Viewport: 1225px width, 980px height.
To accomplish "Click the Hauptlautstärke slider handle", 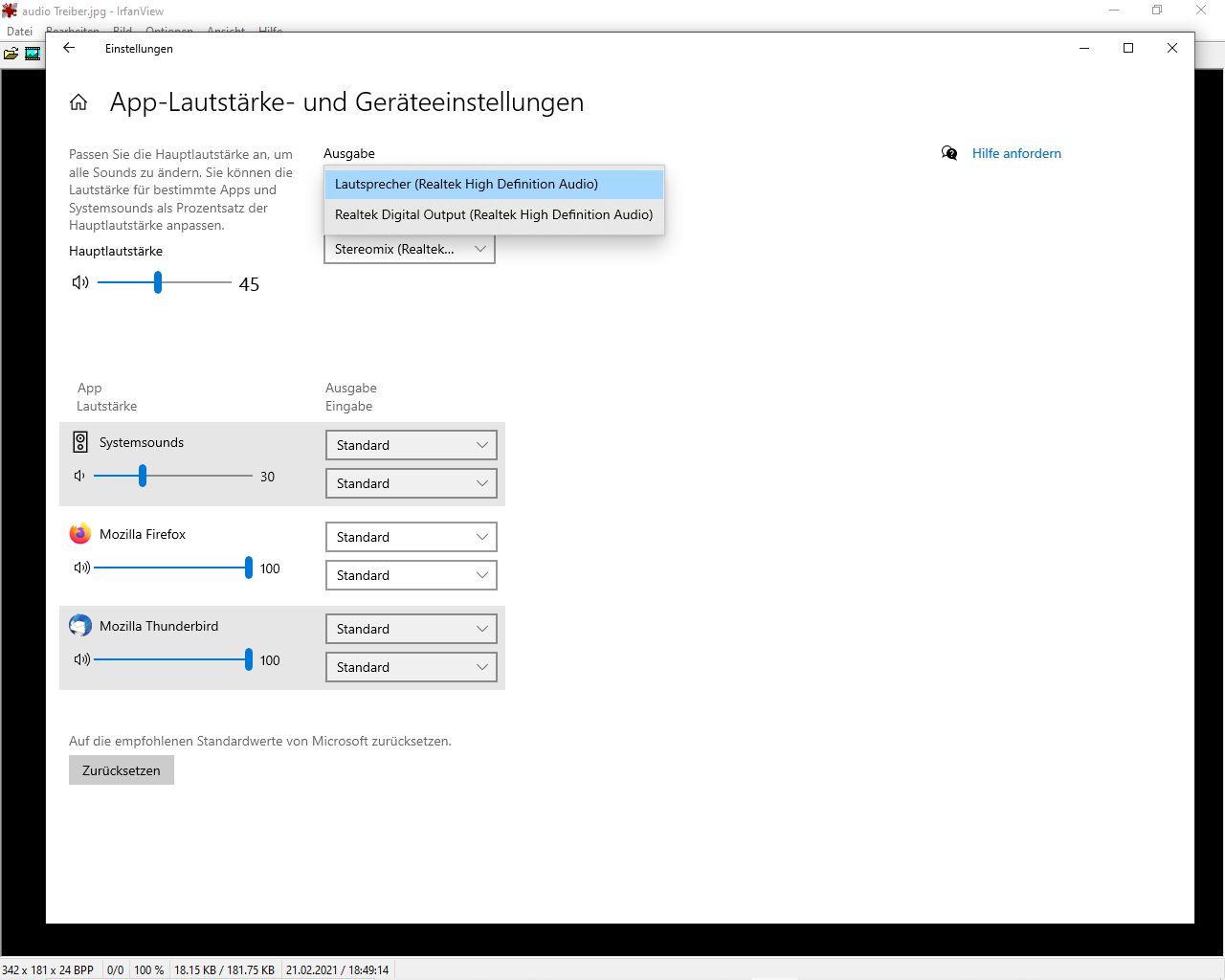I will [x=158, y=282].
